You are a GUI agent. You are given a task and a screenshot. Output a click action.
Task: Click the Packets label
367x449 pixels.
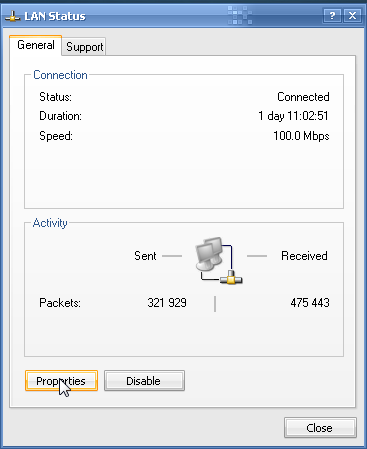click(x=60, y=303)
